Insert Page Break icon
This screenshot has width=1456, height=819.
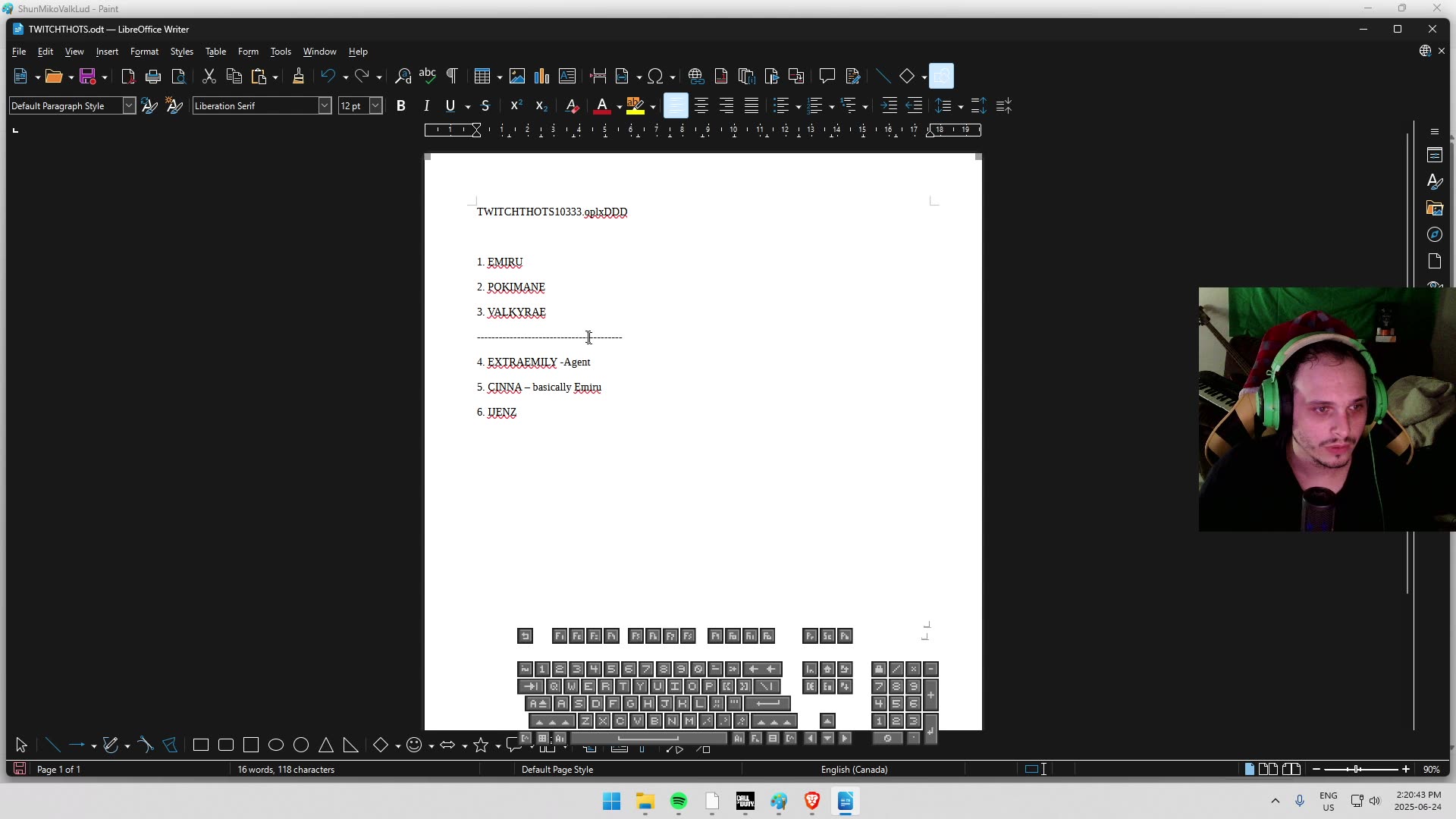(x=598, y=76)
